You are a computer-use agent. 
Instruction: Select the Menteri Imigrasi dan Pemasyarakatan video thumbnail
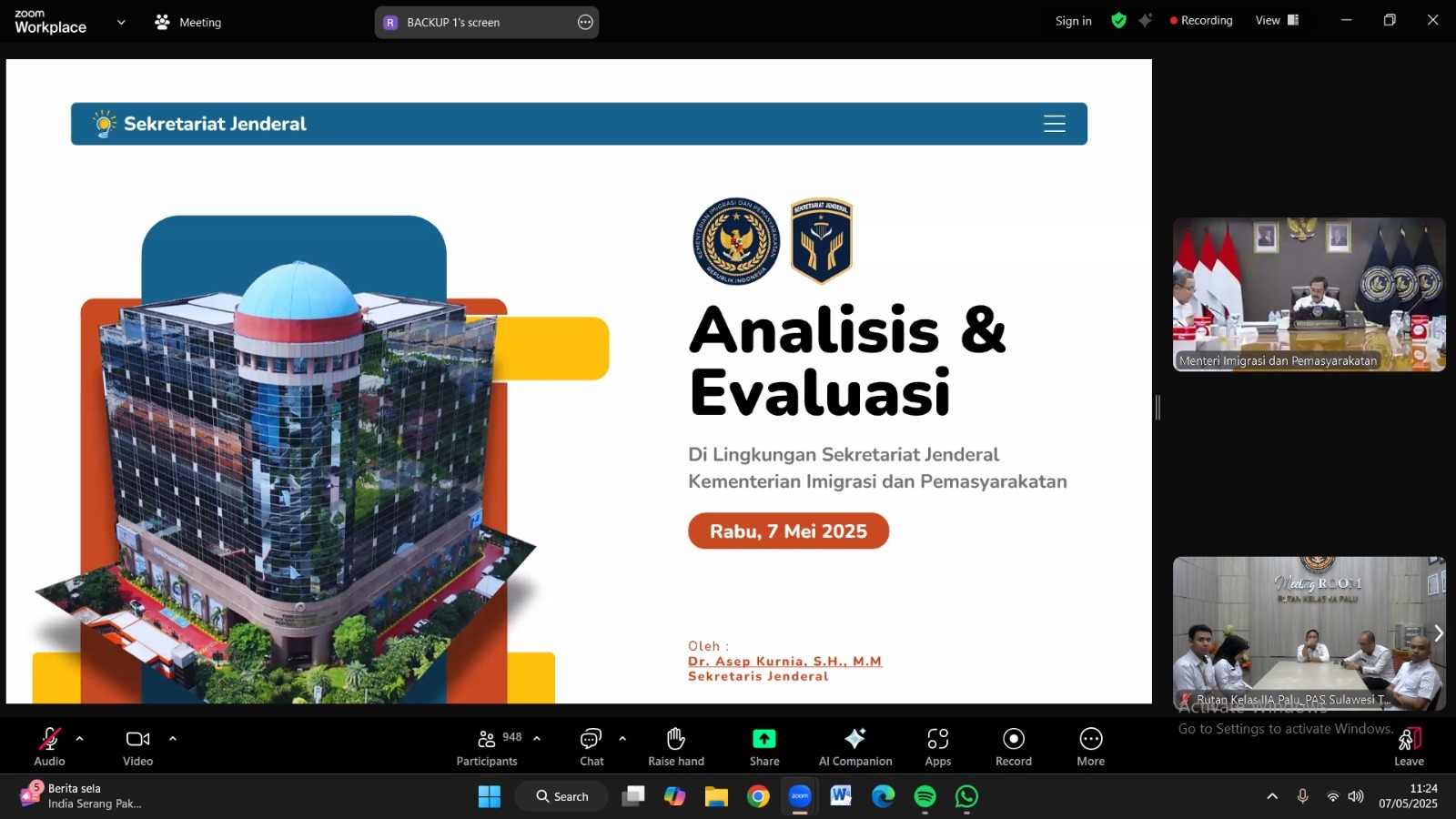[x=1309, y=294]
